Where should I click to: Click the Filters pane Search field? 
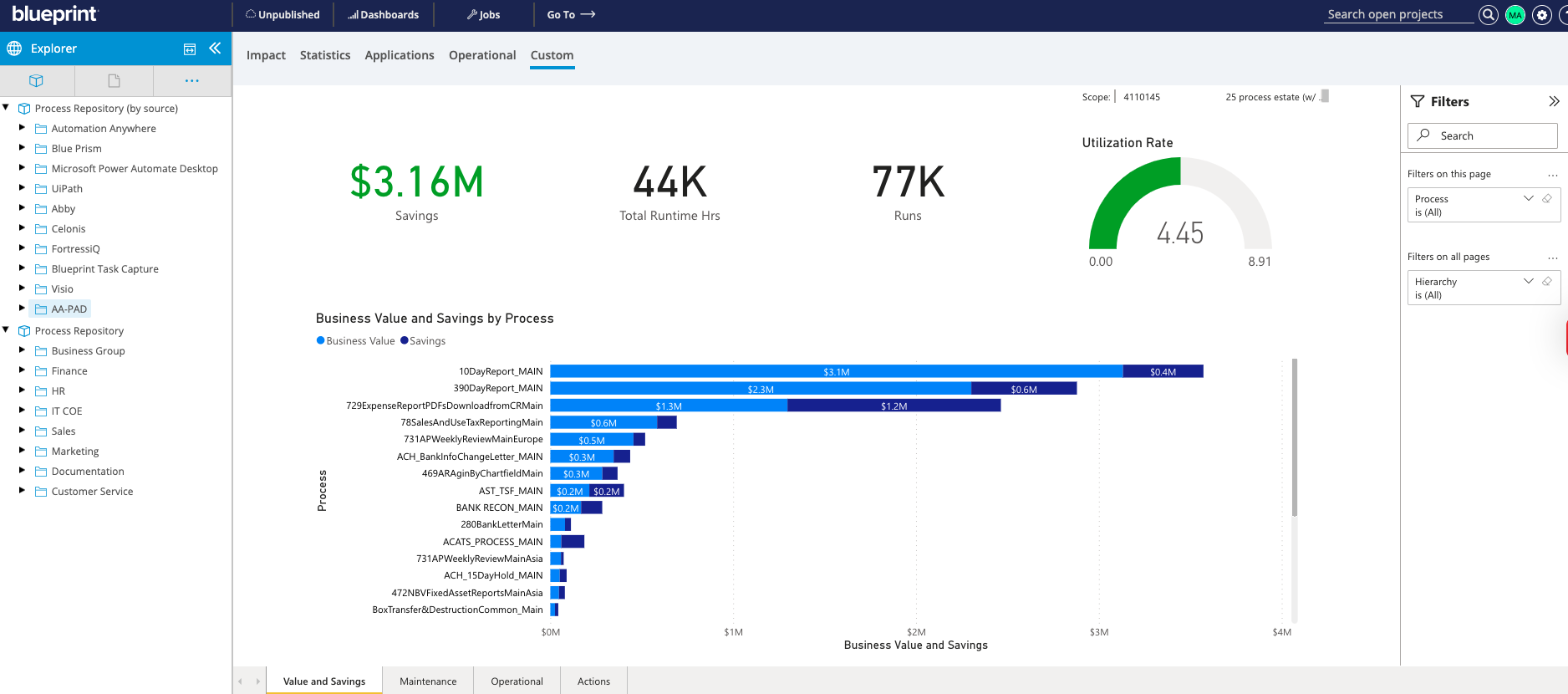[x=1482, y=136]
